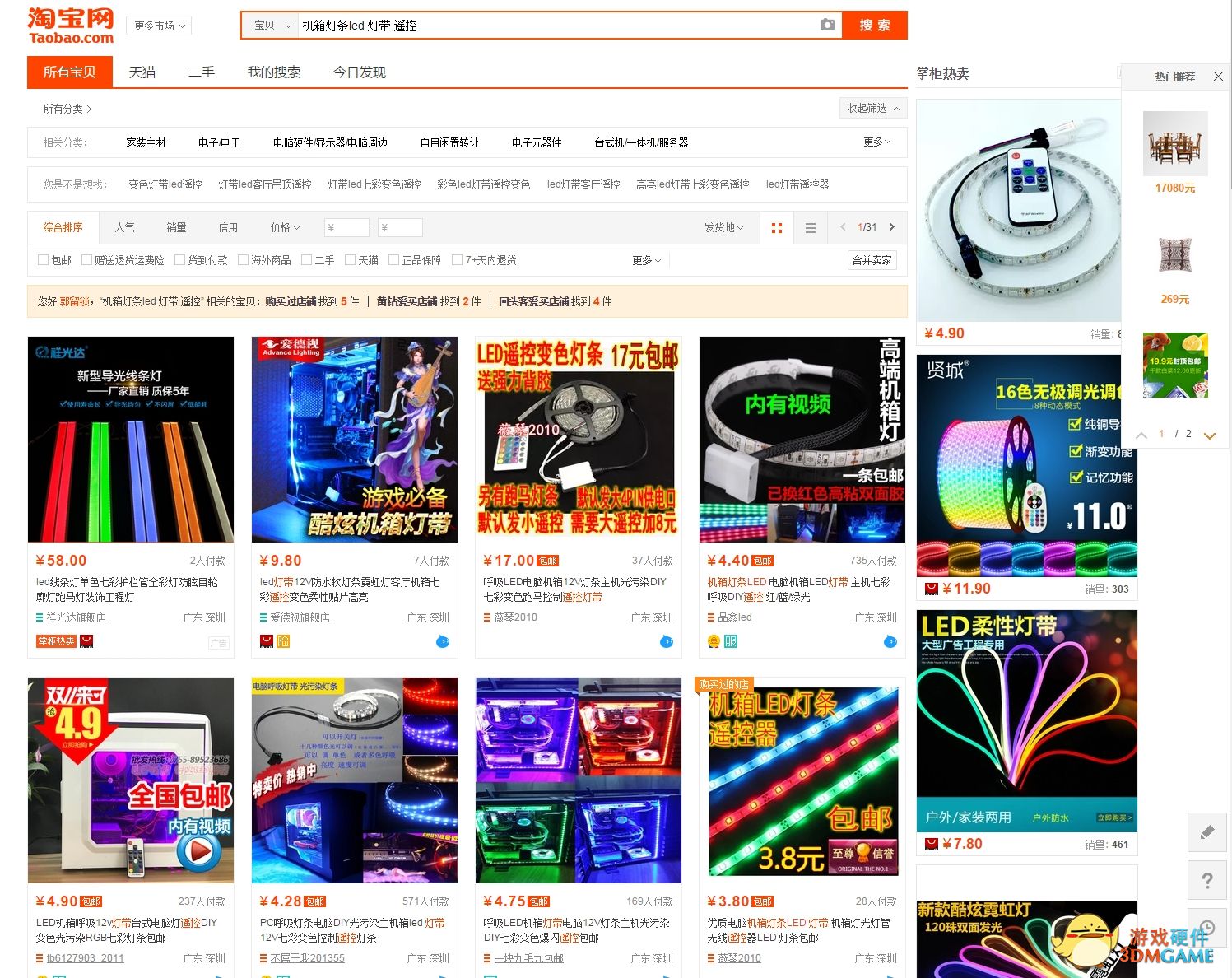Open the 269元 recommended pillow thumbnail
This screenshot has width=1232, height=978.
1175,254
